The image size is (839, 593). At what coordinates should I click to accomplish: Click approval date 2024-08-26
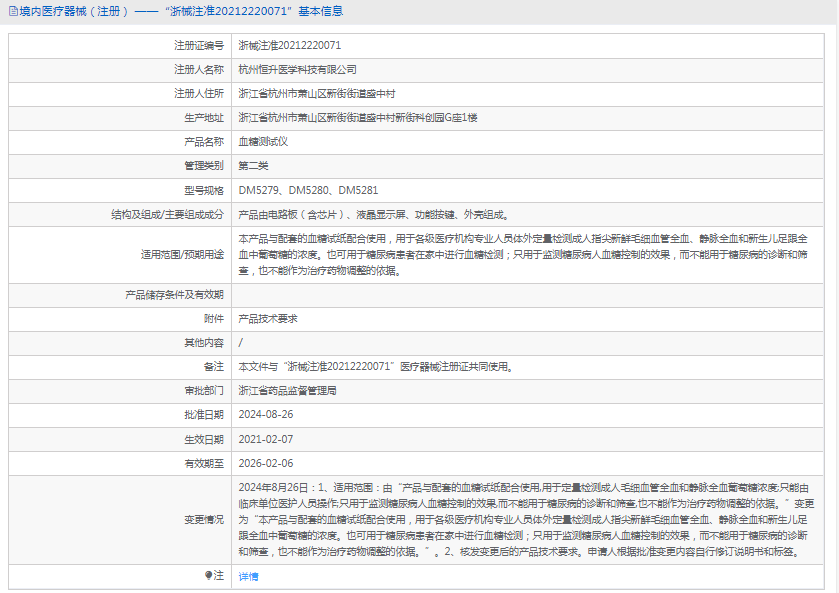pyautogui.click(x=266, y=415)
